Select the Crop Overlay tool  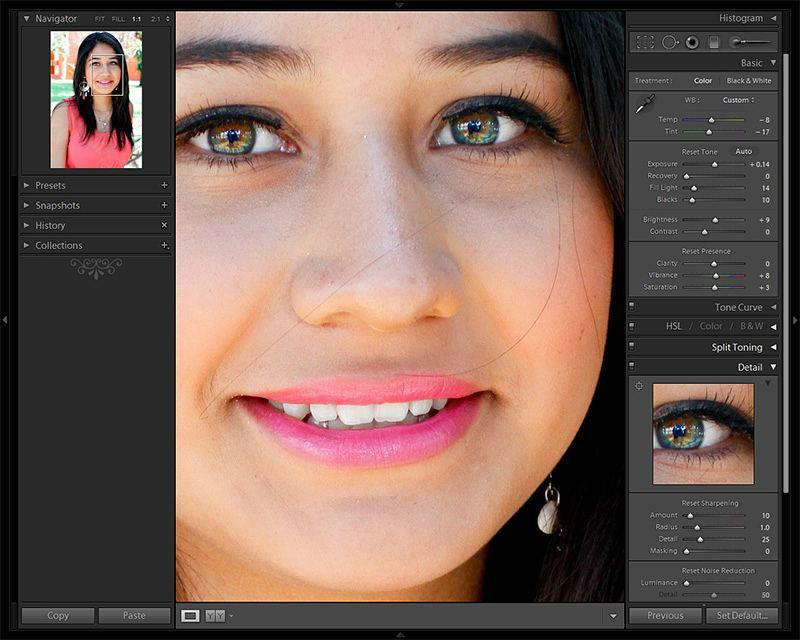[x=645, y=42]
